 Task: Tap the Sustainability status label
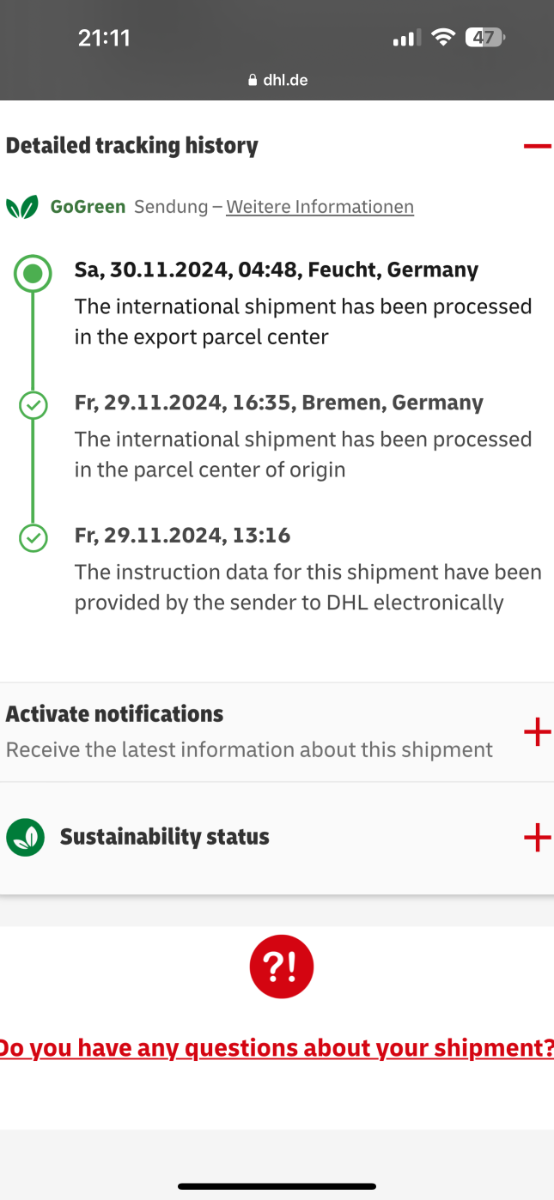(x=165, y=837)
